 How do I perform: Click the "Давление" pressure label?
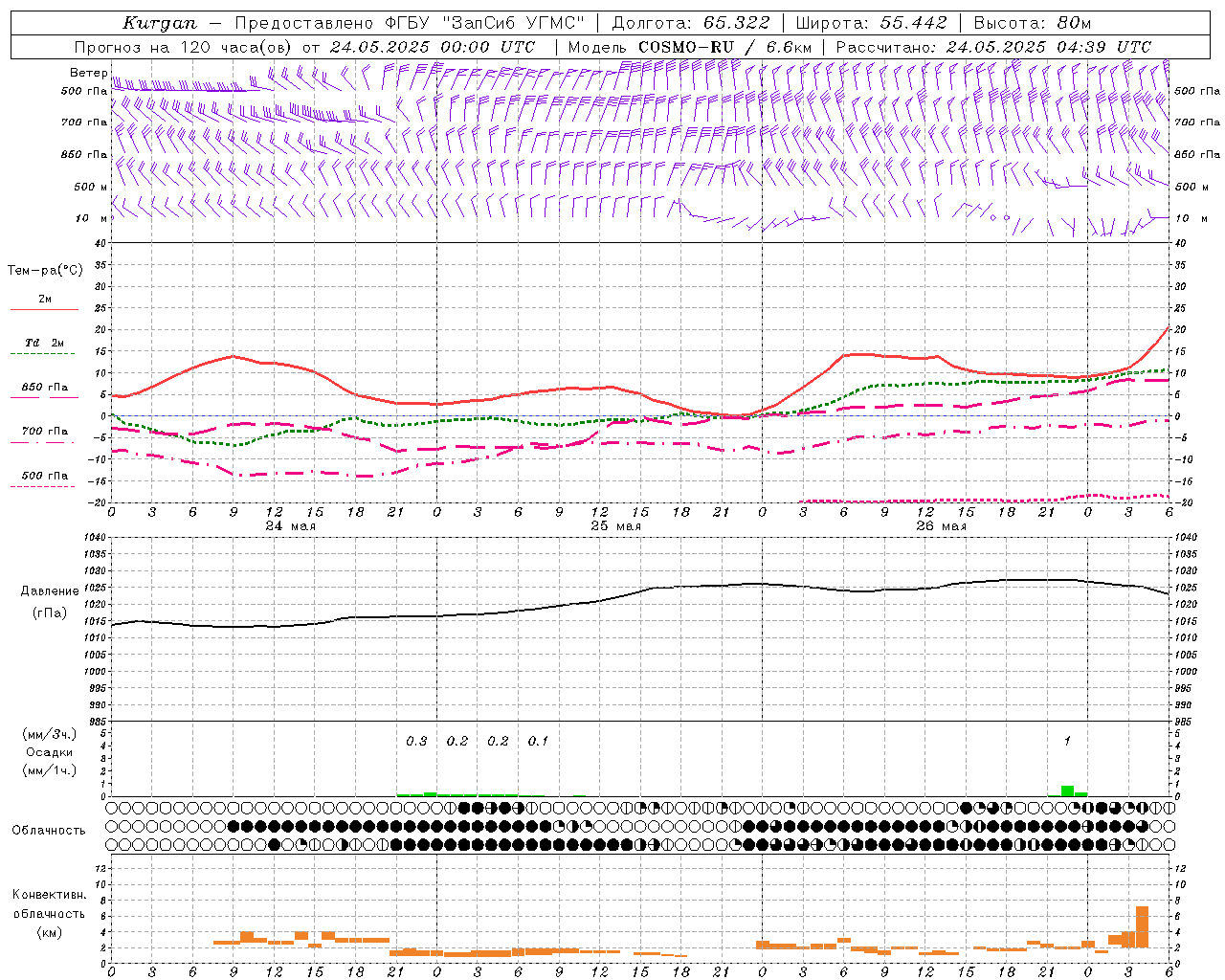(x=50, y=591)
